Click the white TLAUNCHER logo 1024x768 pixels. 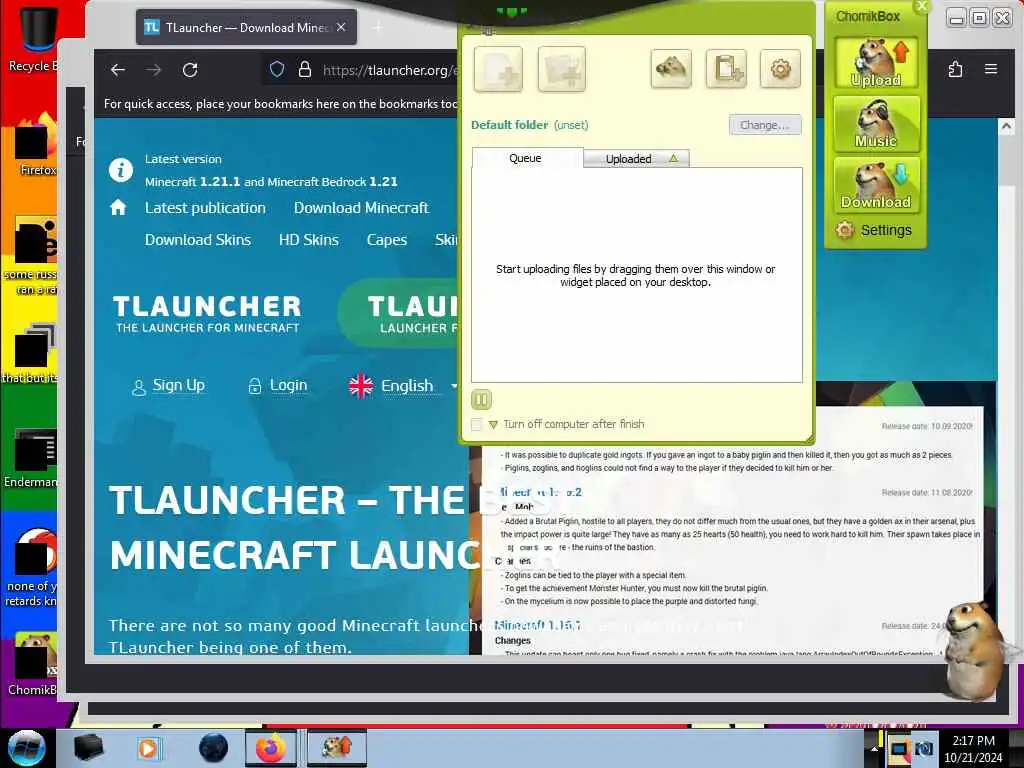click(x=207, y=313)
